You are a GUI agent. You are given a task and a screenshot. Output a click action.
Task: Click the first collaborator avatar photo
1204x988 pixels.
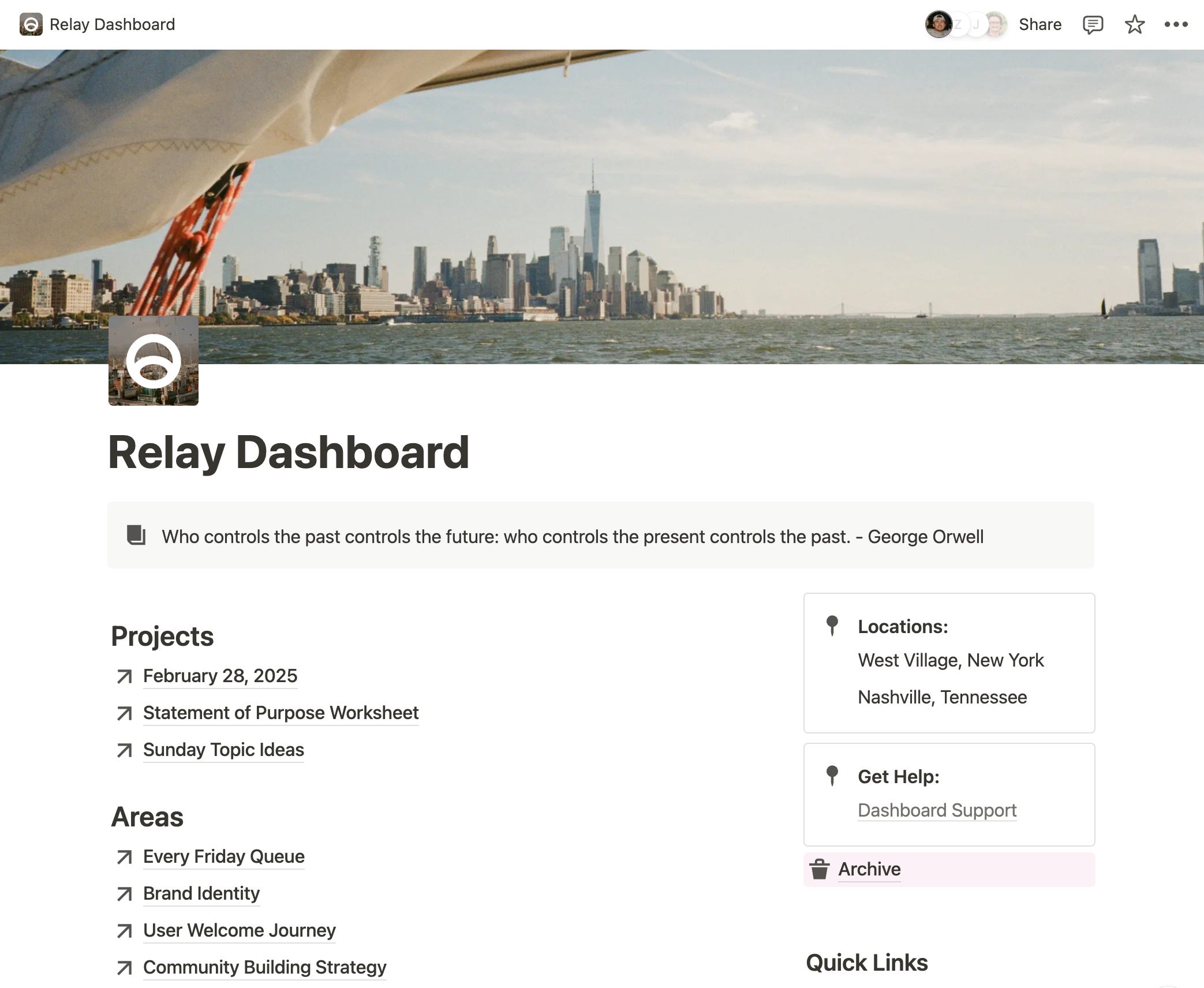[938, 24]
